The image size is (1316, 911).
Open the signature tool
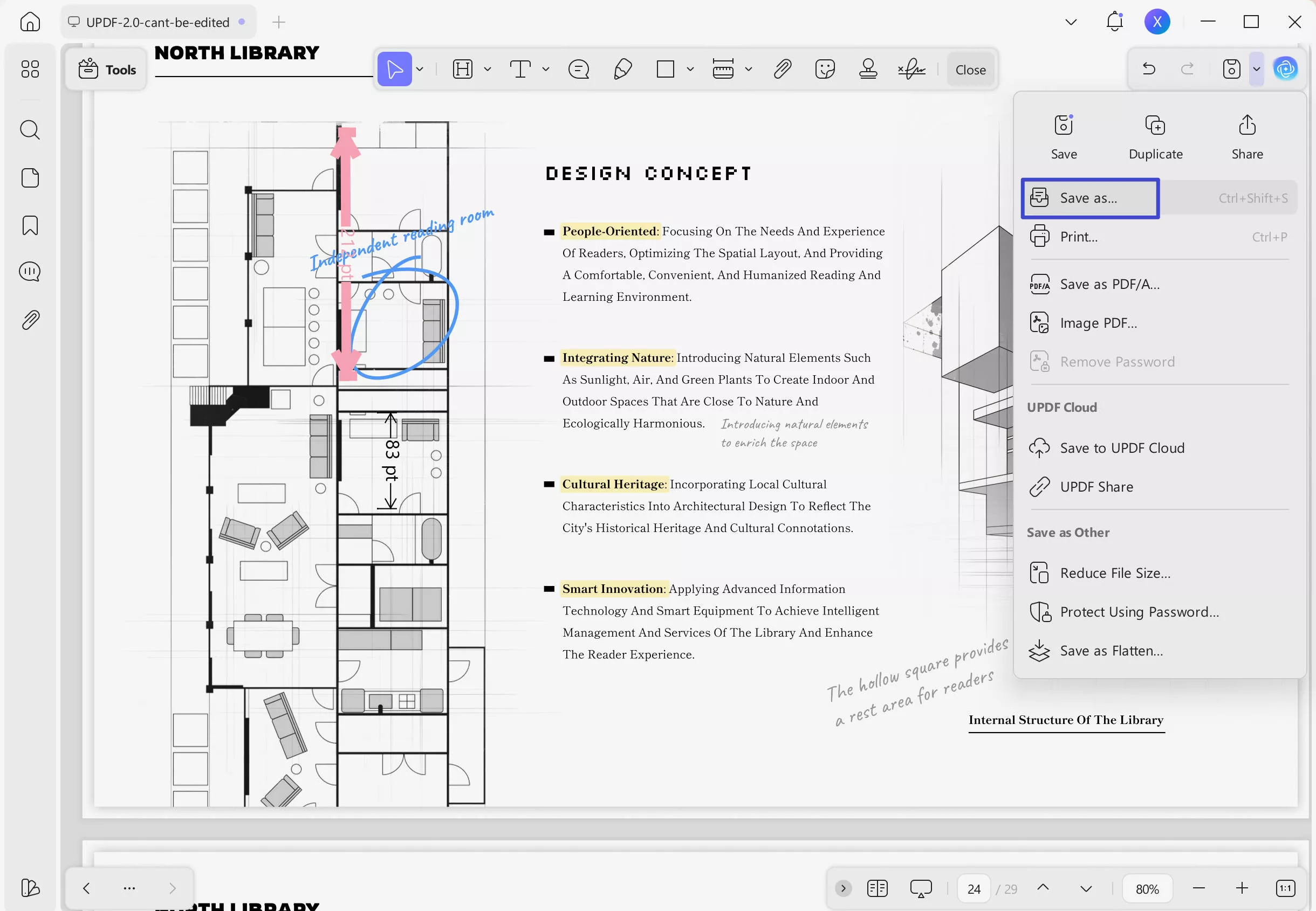click(911, 69)
